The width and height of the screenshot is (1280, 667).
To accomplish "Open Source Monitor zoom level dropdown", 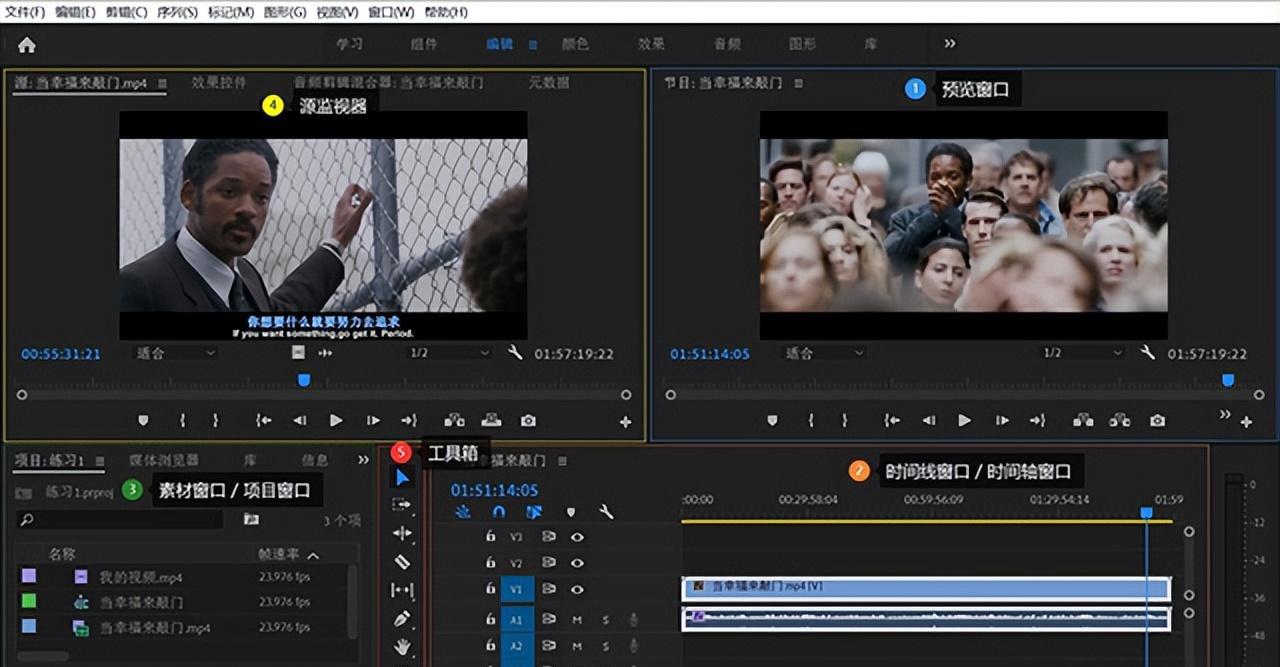I will tap(175, 353).
